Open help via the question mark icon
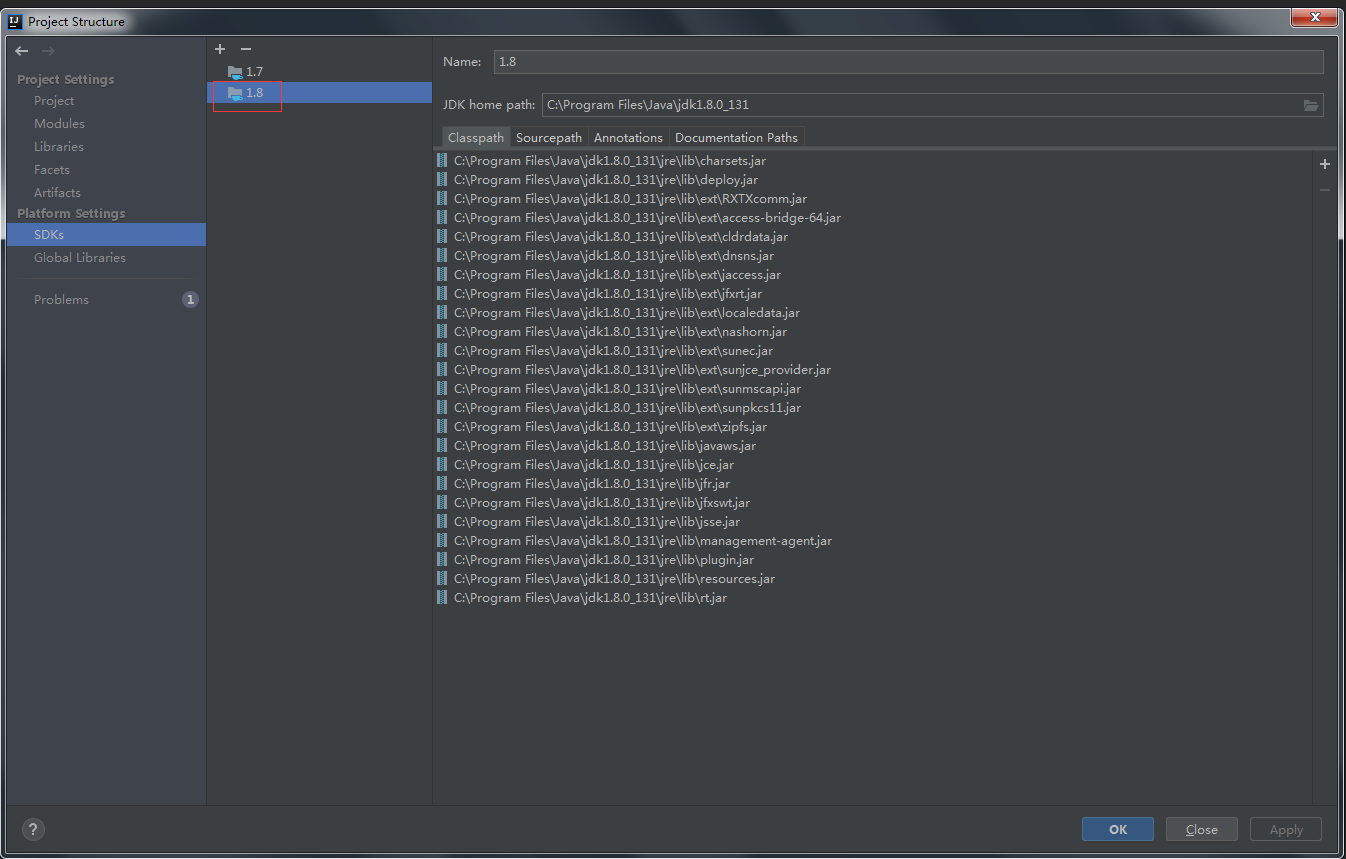 (x=33, y=829)
